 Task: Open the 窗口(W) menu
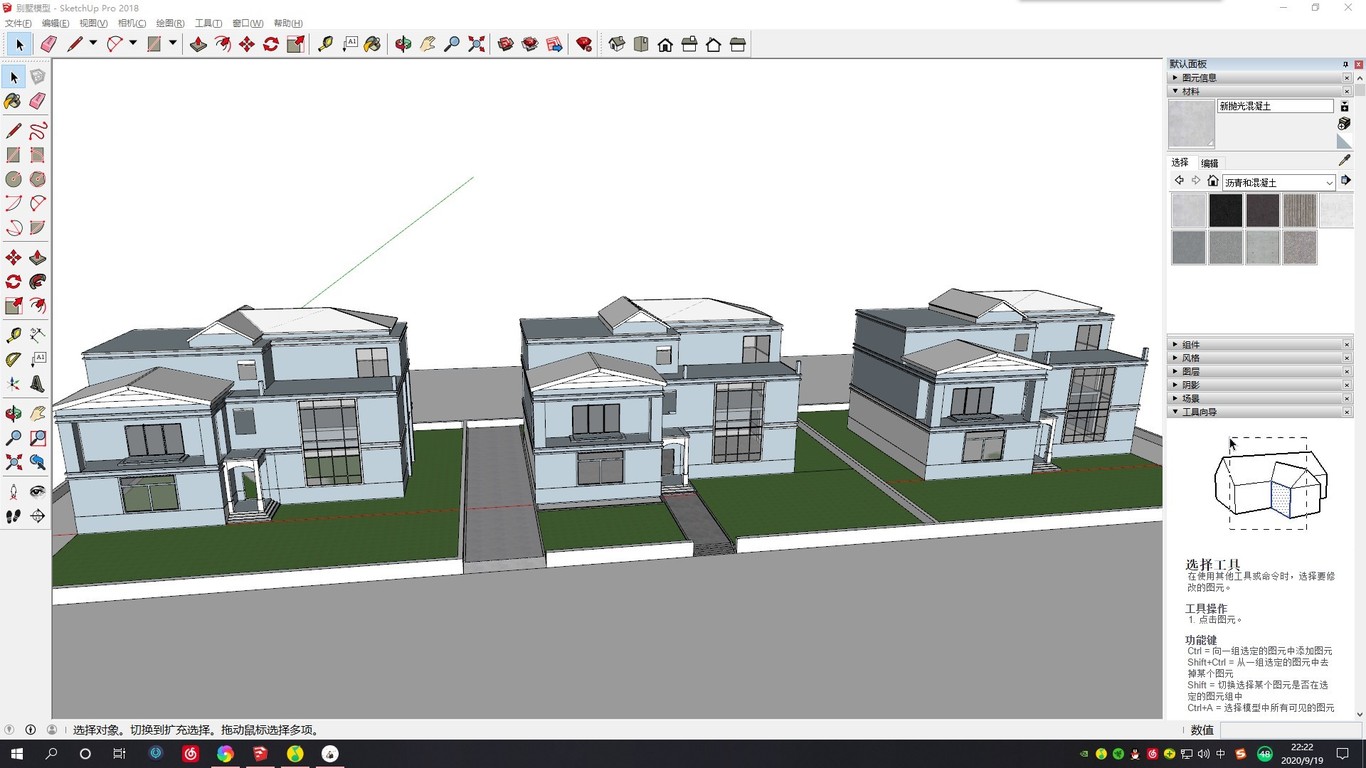point(248,23)
